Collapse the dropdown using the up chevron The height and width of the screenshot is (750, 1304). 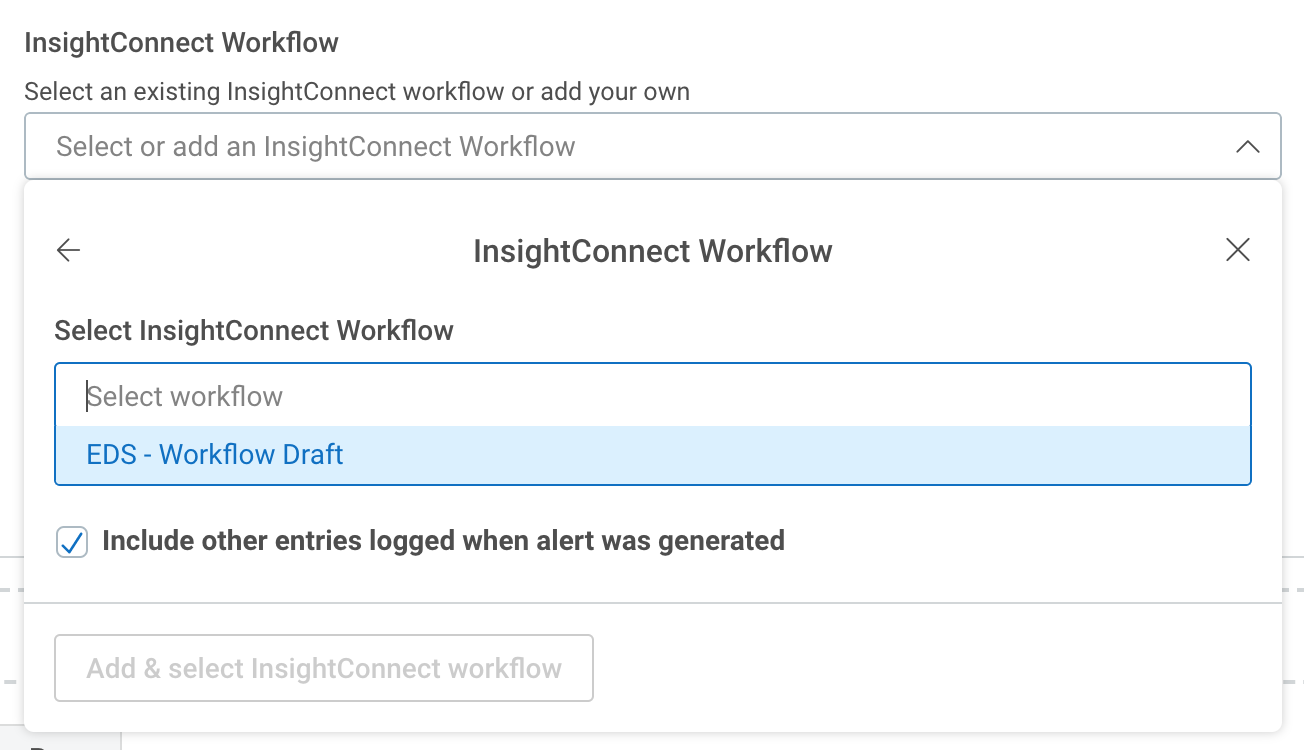(x=1247, y=147)
